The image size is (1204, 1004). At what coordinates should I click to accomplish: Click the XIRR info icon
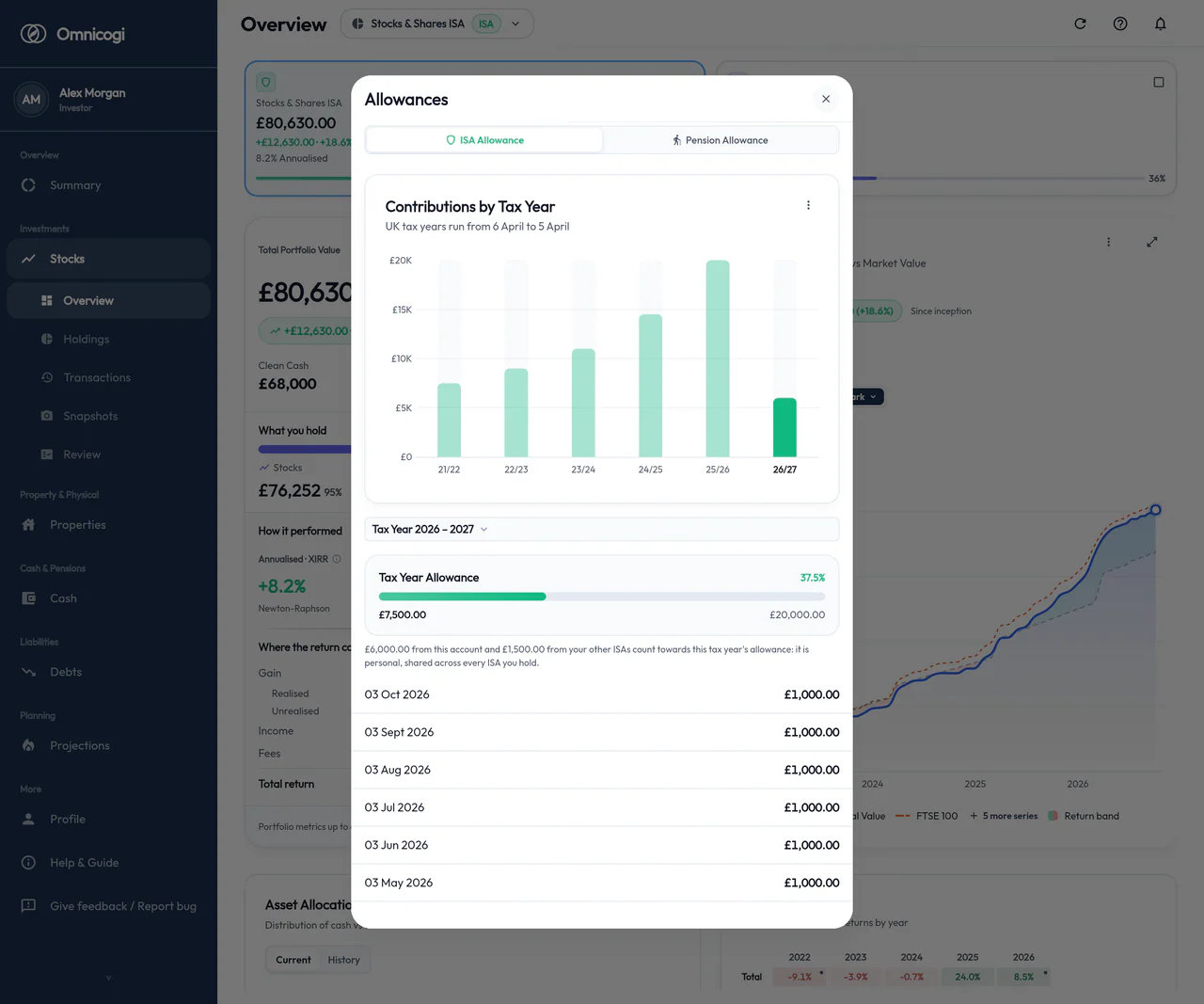tap(337, 559)
